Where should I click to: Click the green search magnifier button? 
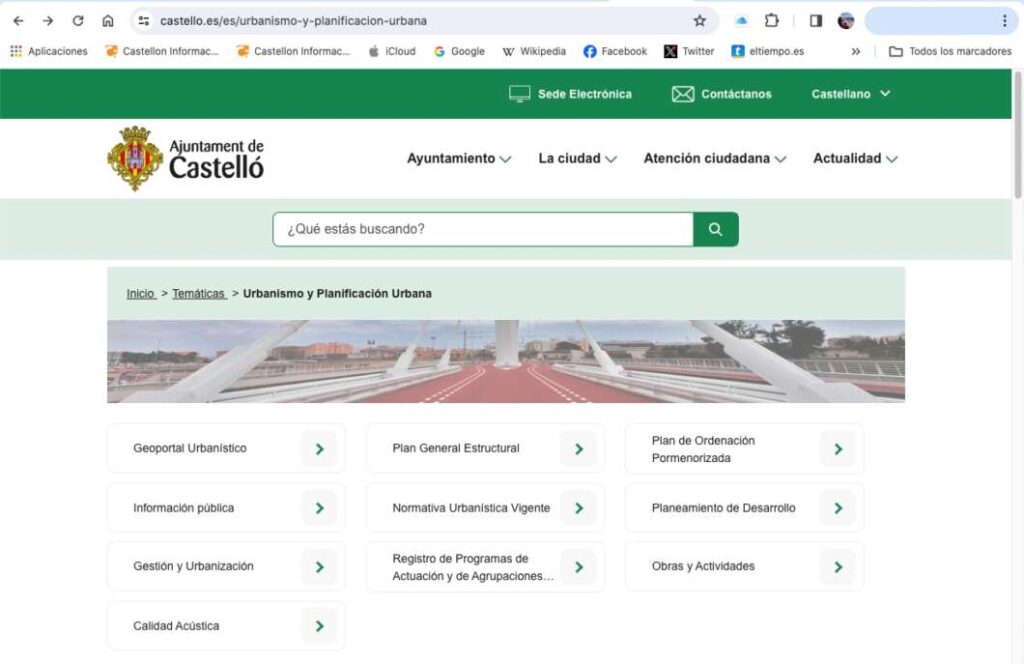(x=715, y=229)
